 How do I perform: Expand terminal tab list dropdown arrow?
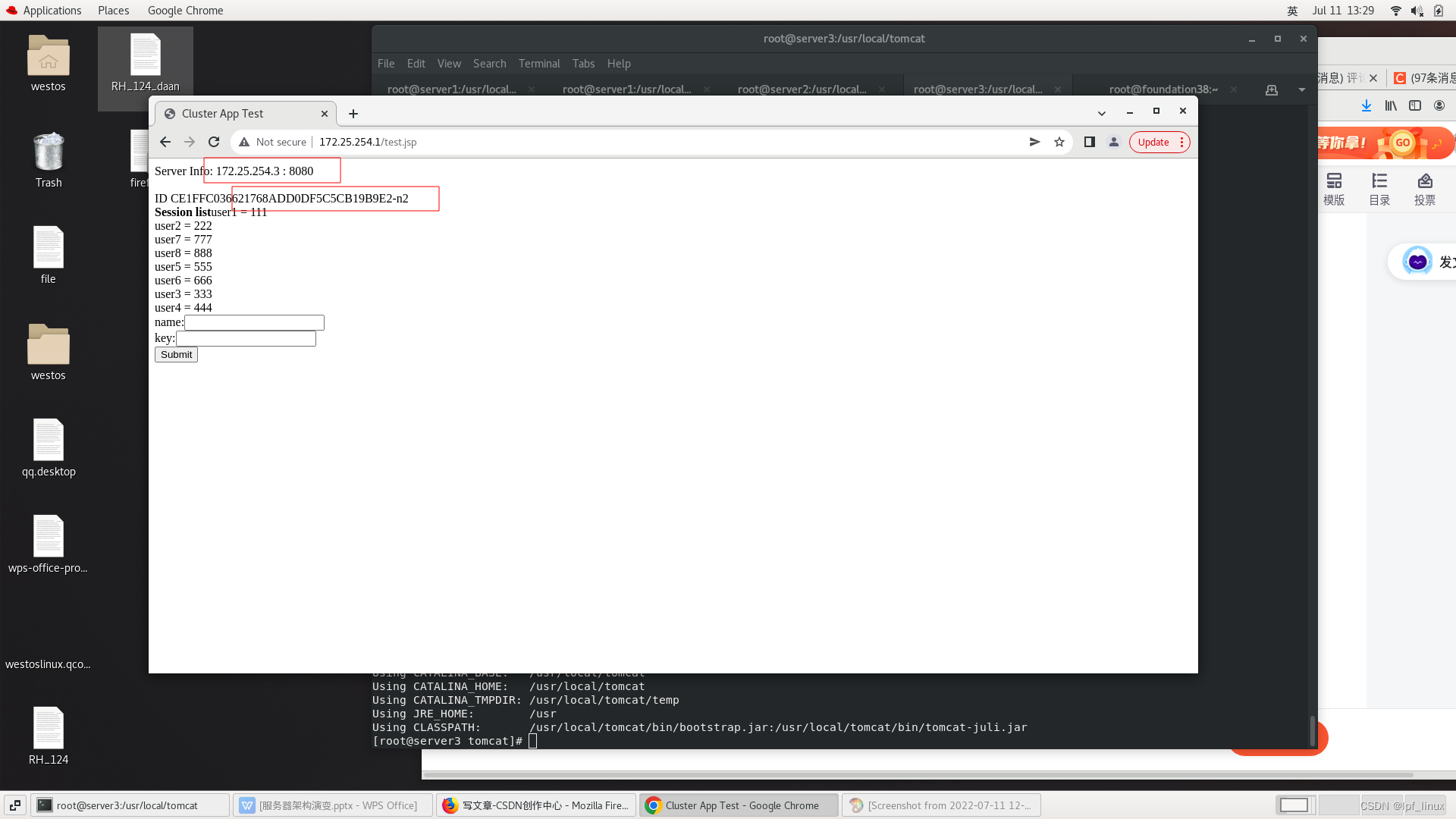click(1302, 89)
